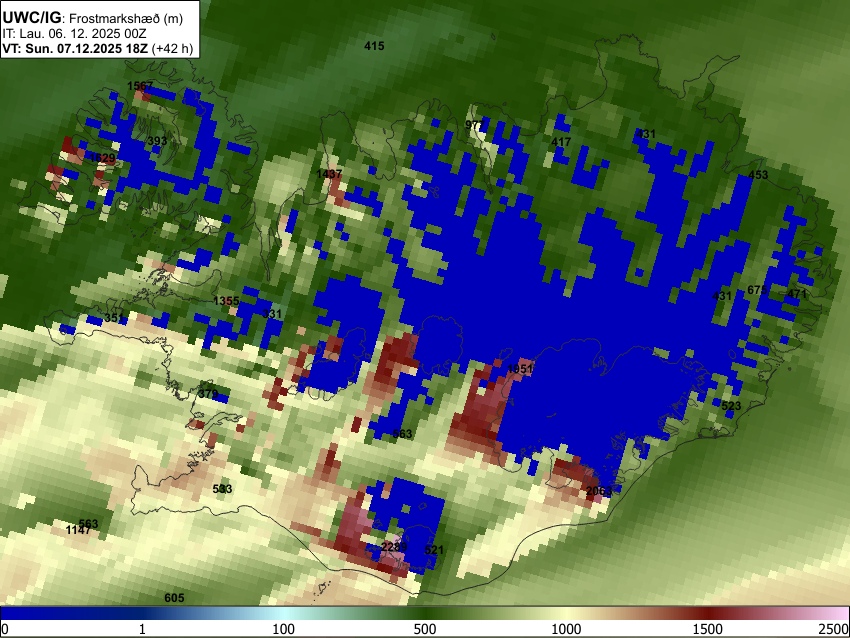Click the map value 1567
This screenshot has width=850, height=638.
point(140,86)
